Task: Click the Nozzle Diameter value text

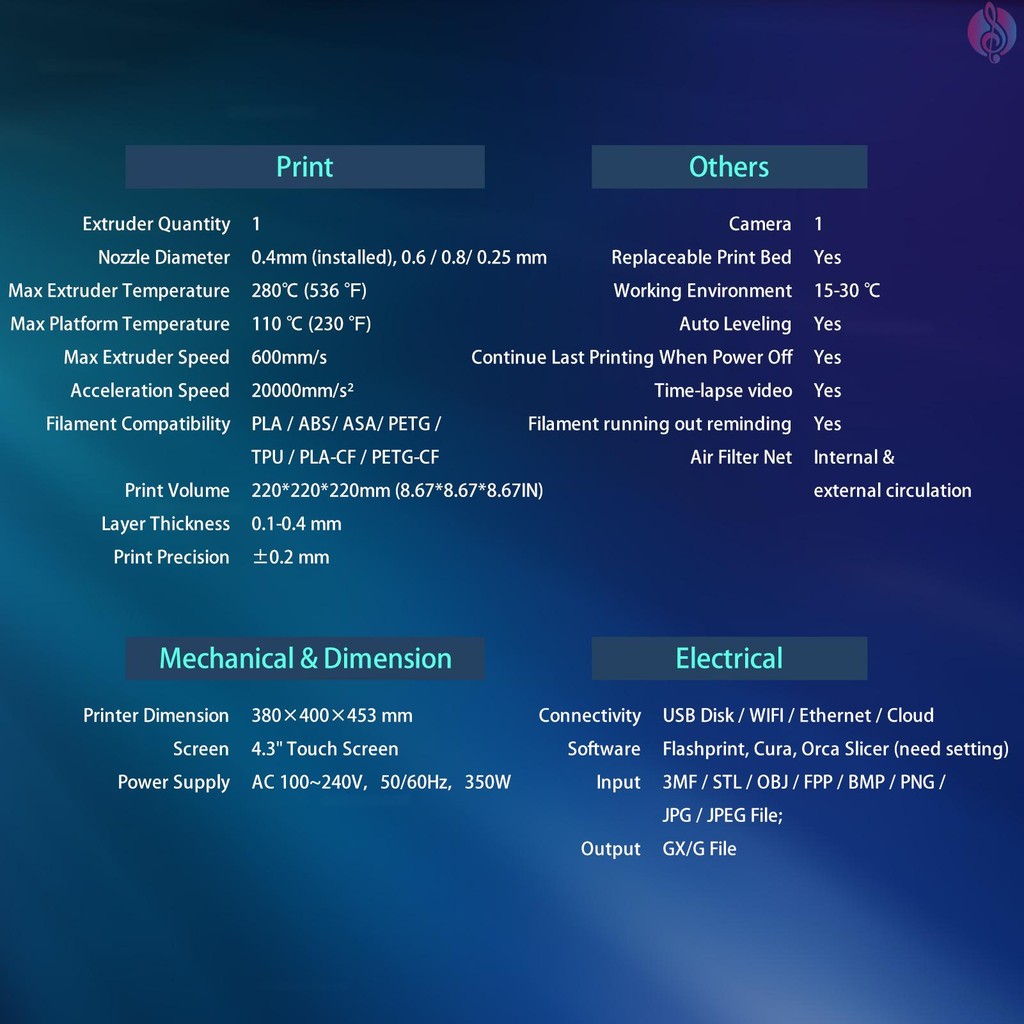Action: tap(399, 258)
